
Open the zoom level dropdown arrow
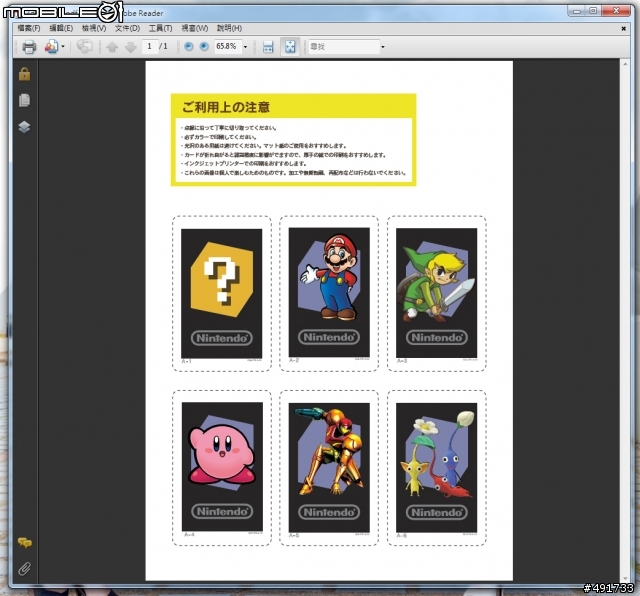click(x=245, y=47)
